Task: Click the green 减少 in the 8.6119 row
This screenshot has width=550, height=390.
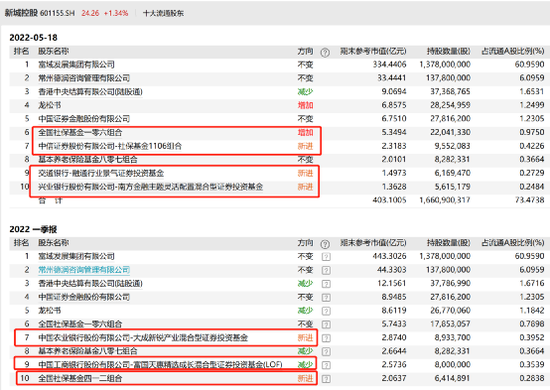Action: click(x=305, y=311)
